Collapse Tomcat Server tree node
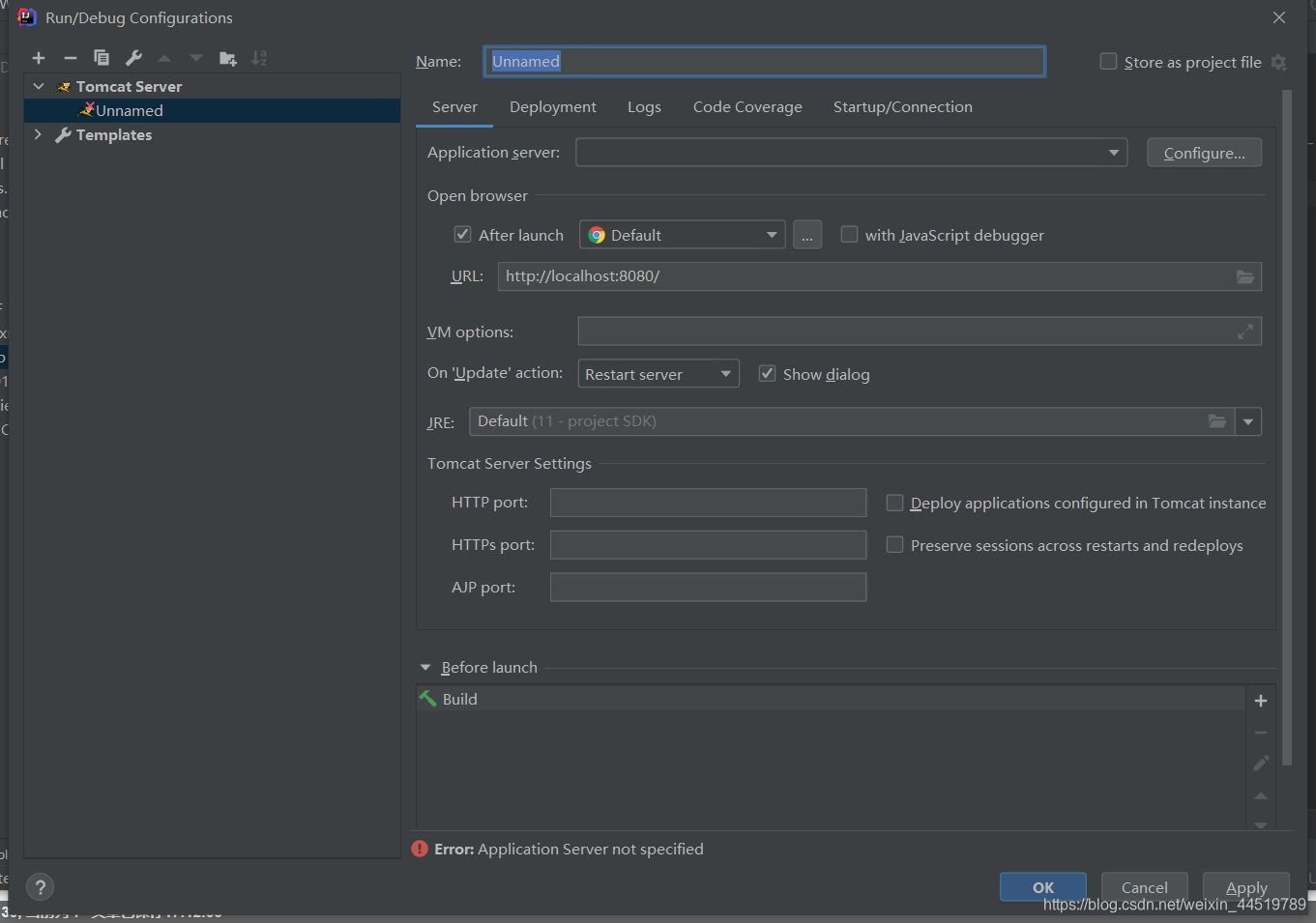The image size is (1316, 923). [x=39, y=86]
